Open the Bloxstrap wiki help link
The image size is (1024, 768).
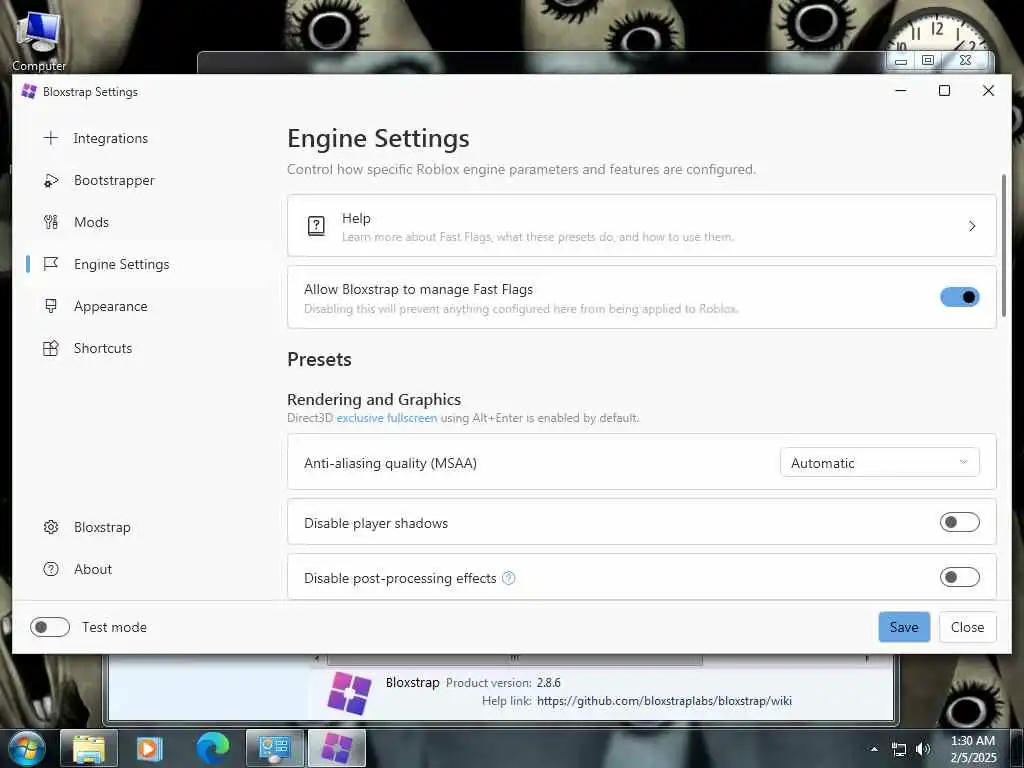point(664,701)
